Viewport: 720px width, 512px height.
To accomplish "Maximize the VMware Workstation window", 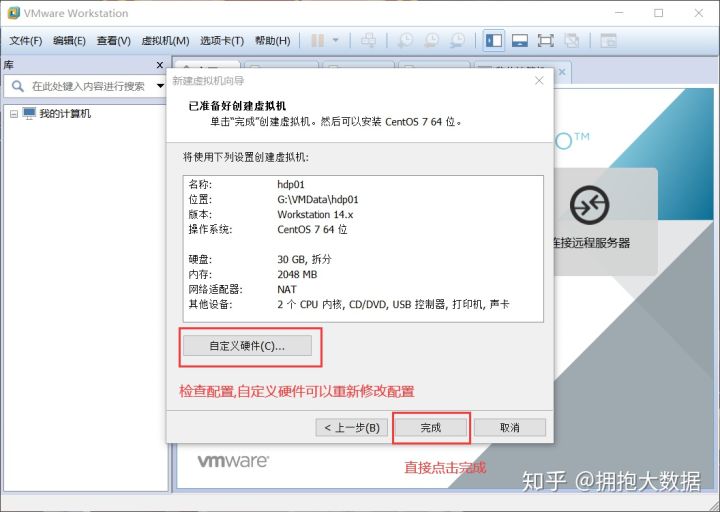I will point(658,13).
